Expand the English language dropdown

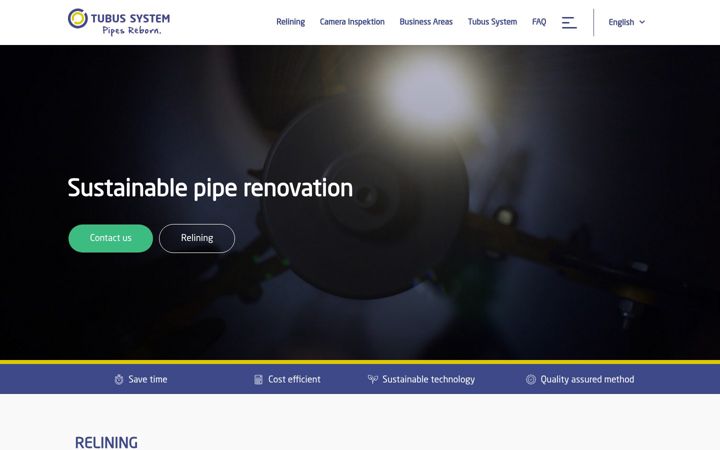[626, 22]
